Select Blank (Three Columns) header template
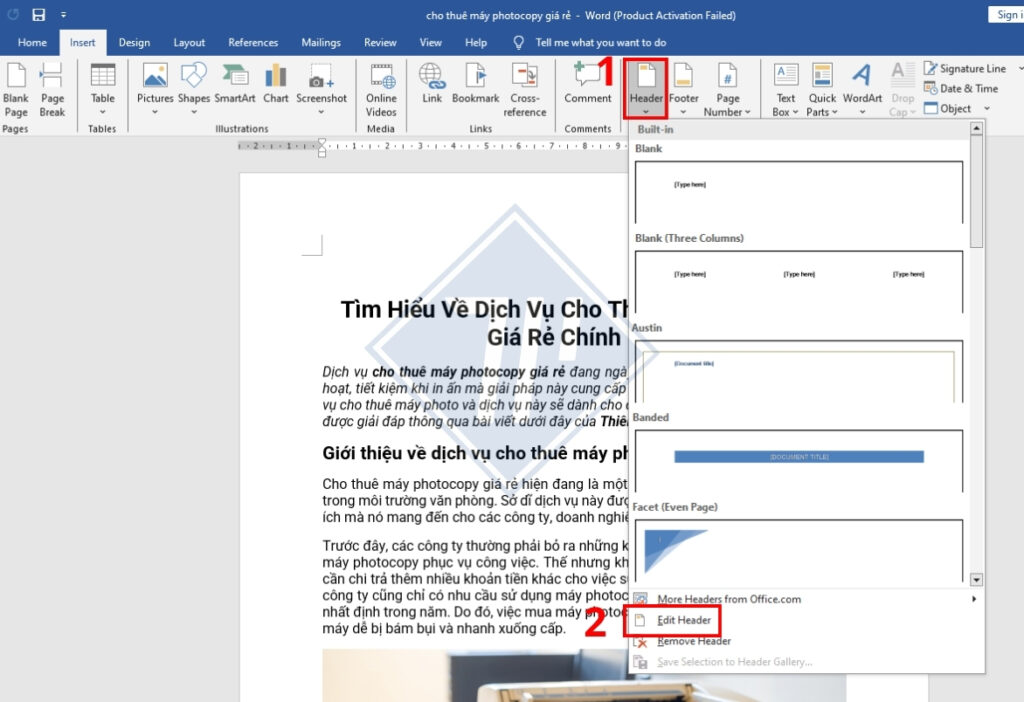 [799, 281]
